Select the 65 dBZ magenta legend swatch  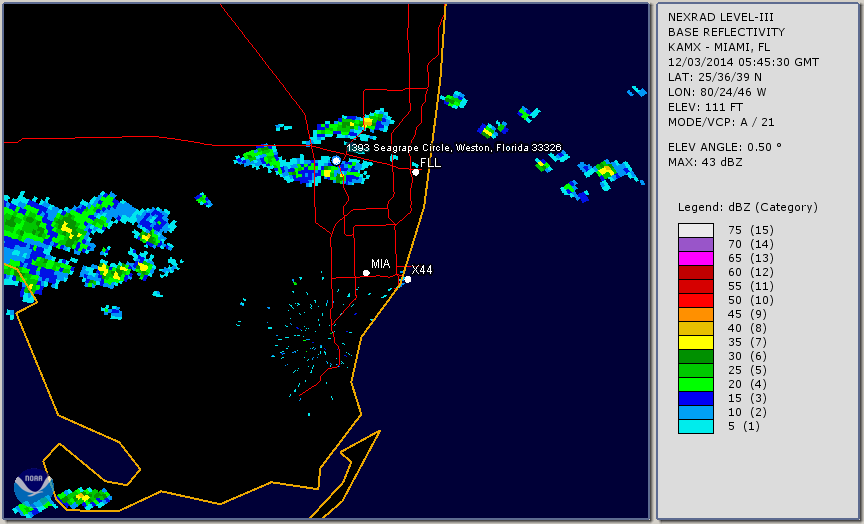[x=696, y=258]
